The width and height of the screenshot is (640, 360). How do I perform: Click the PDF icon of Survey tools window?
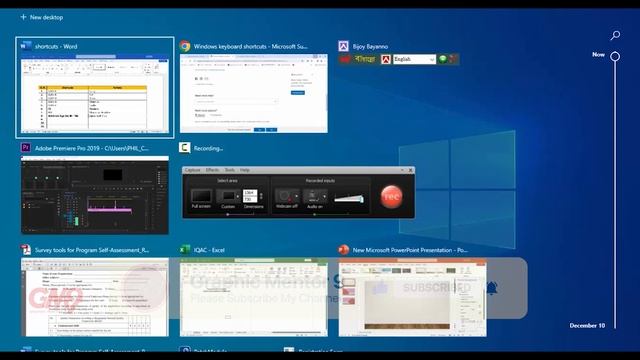[26, 249]
